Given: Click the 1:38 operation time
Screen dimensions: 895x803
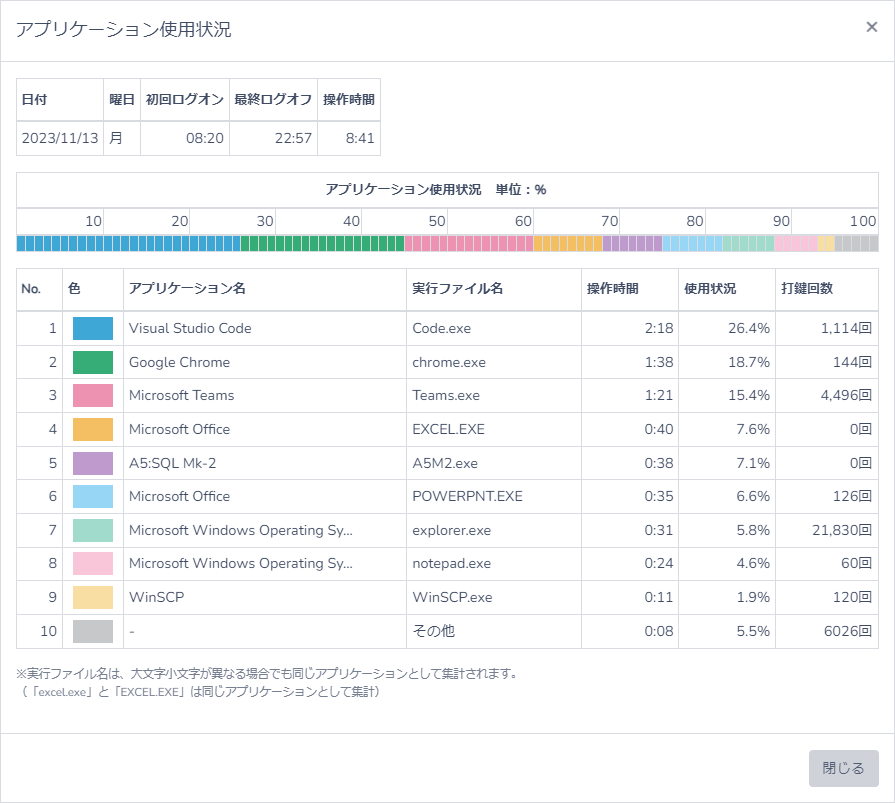Looking at the screenshot, I should tap(659, 362).
